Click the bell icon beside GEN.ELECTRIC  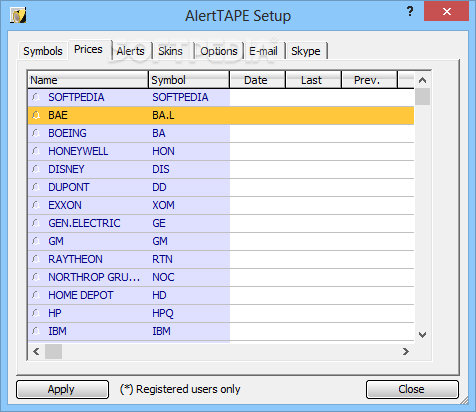36,223
